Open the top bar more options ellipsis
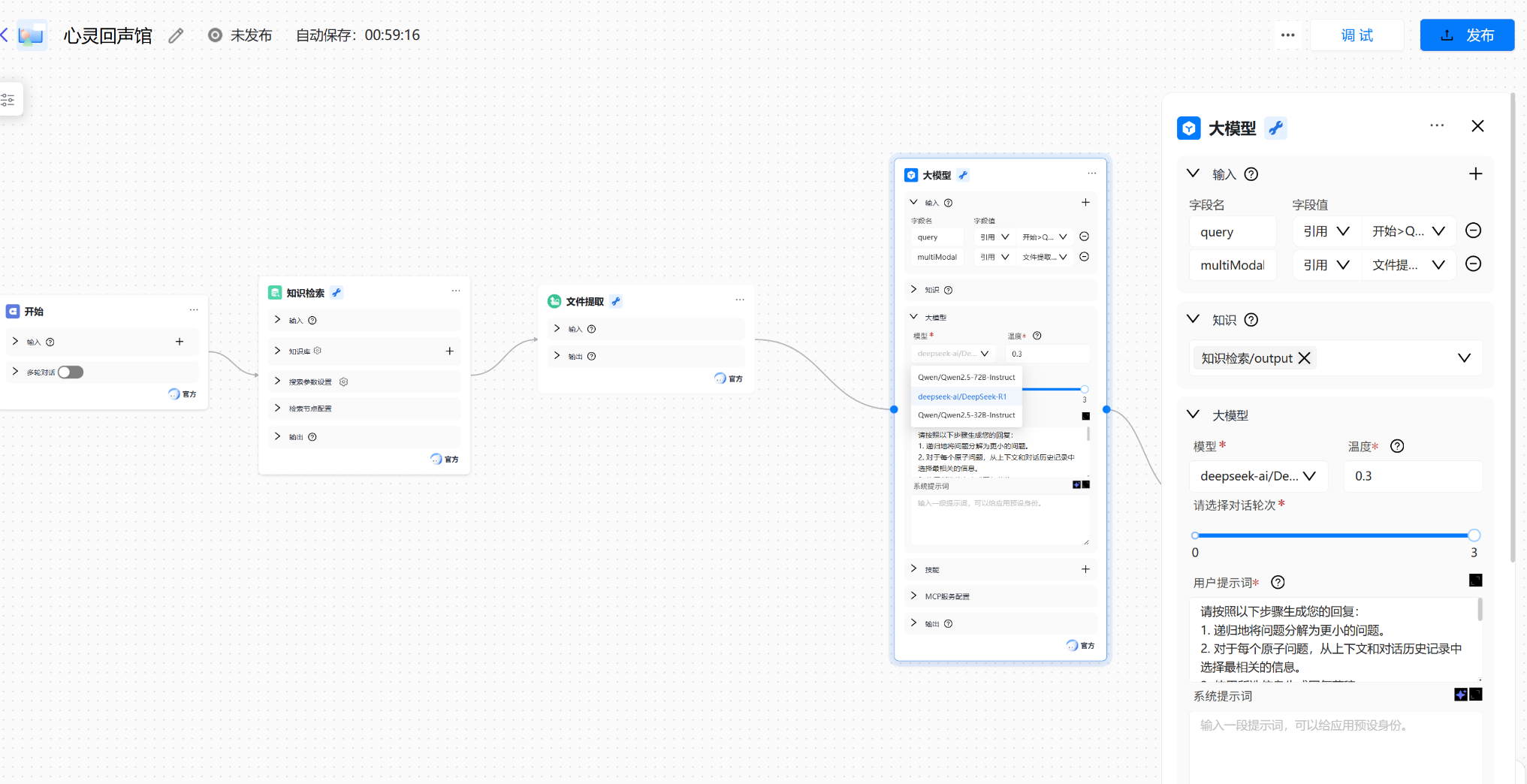The image size is (1527, 784). (1287, 35)
